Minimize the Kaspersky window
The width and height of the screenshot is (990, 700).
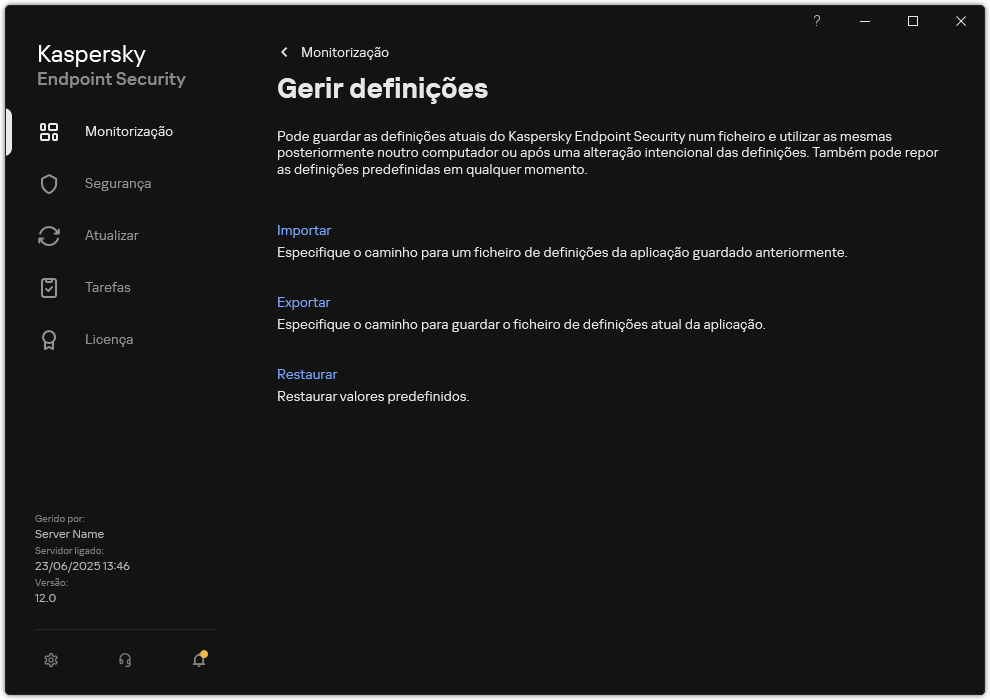(865, 21)
